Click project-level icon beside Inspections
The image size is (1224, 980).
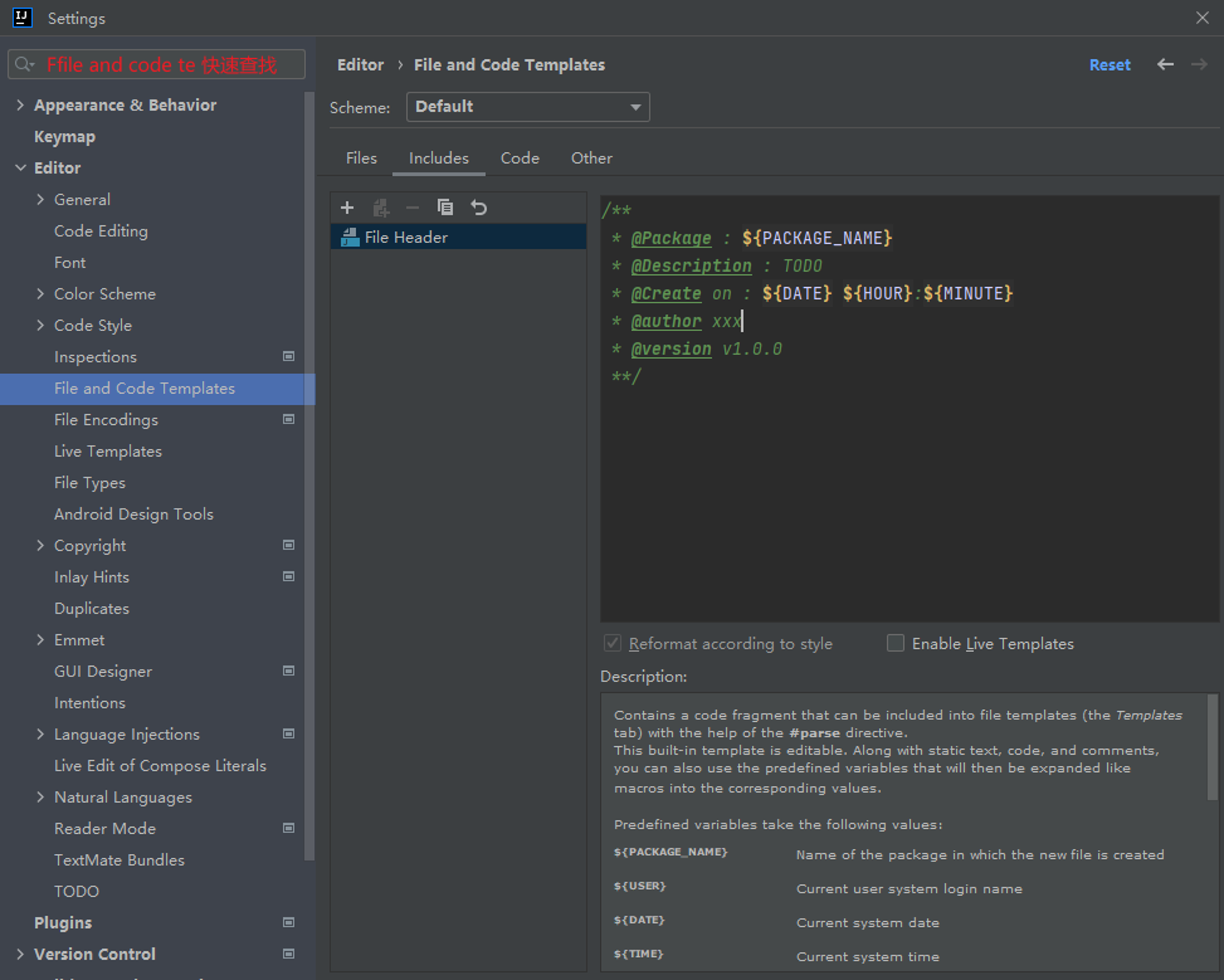pyautogui.click(x=289, y=356)
